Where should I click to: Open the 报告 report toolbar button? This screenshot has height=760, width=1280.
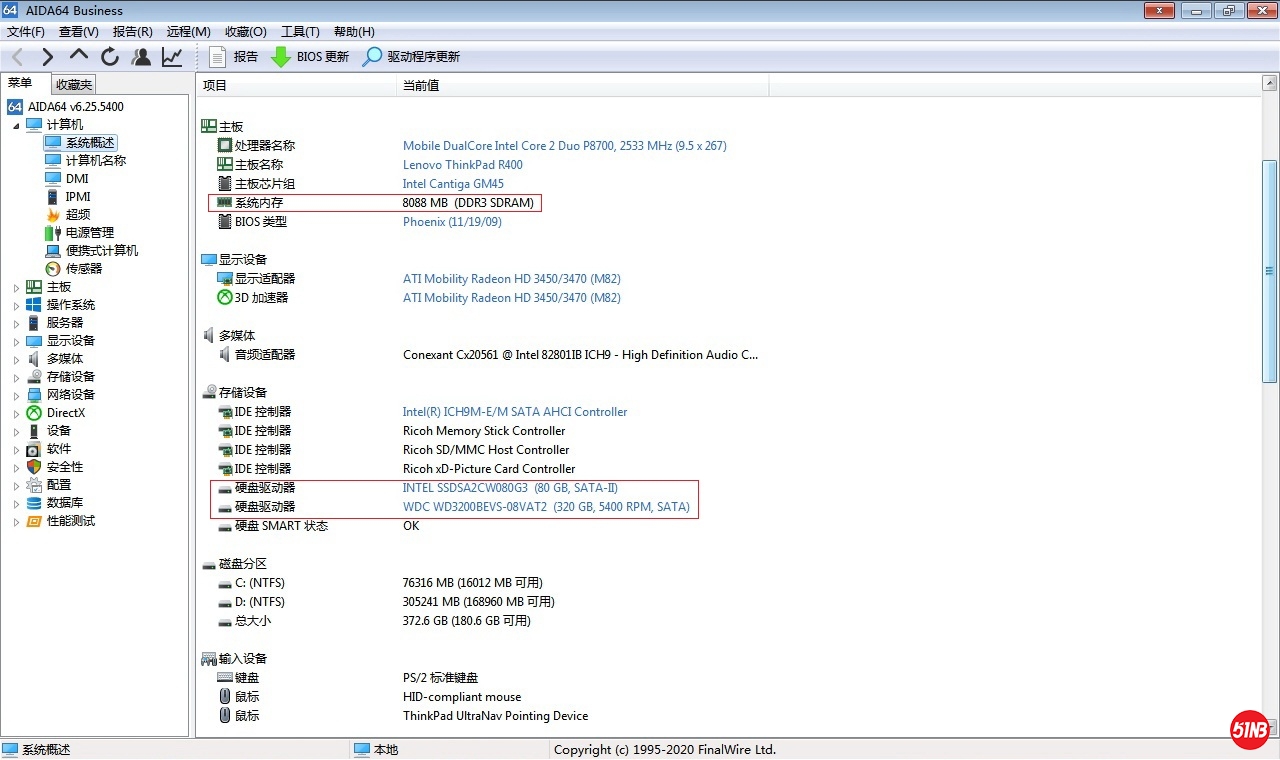click(234, 57)
